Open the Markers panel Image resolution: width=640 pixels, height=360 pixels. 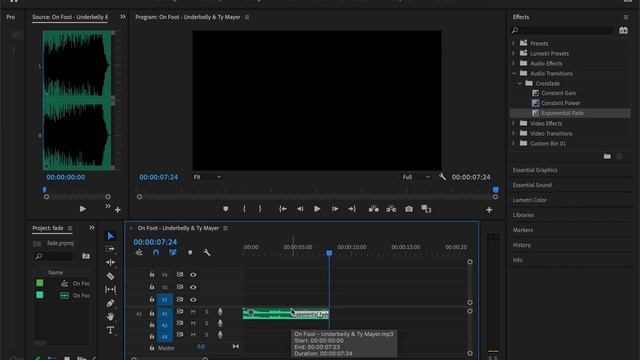tap(523, 230)
